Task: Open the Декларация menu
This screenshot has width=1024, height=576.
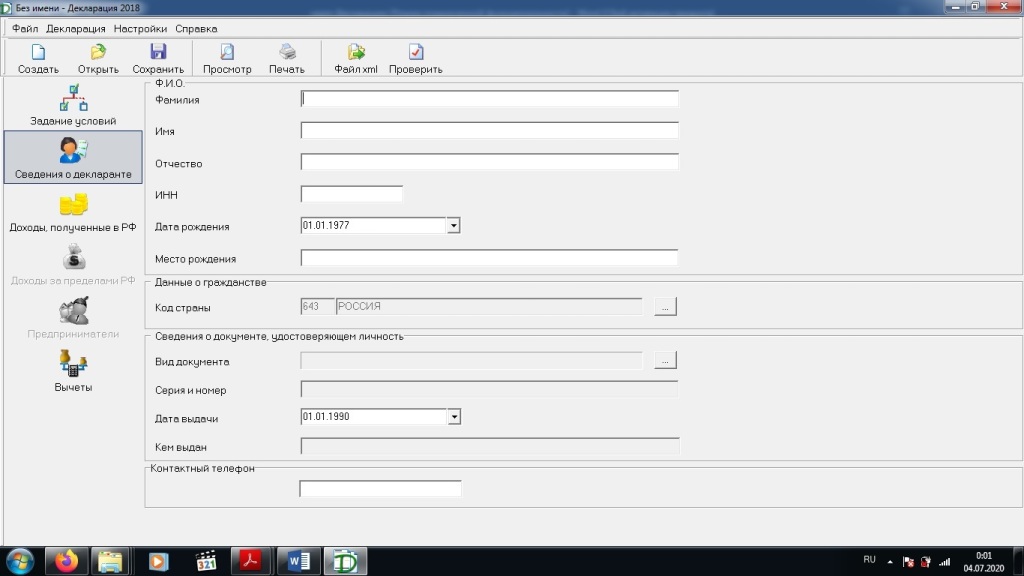Action: click(x=76, y=29)
